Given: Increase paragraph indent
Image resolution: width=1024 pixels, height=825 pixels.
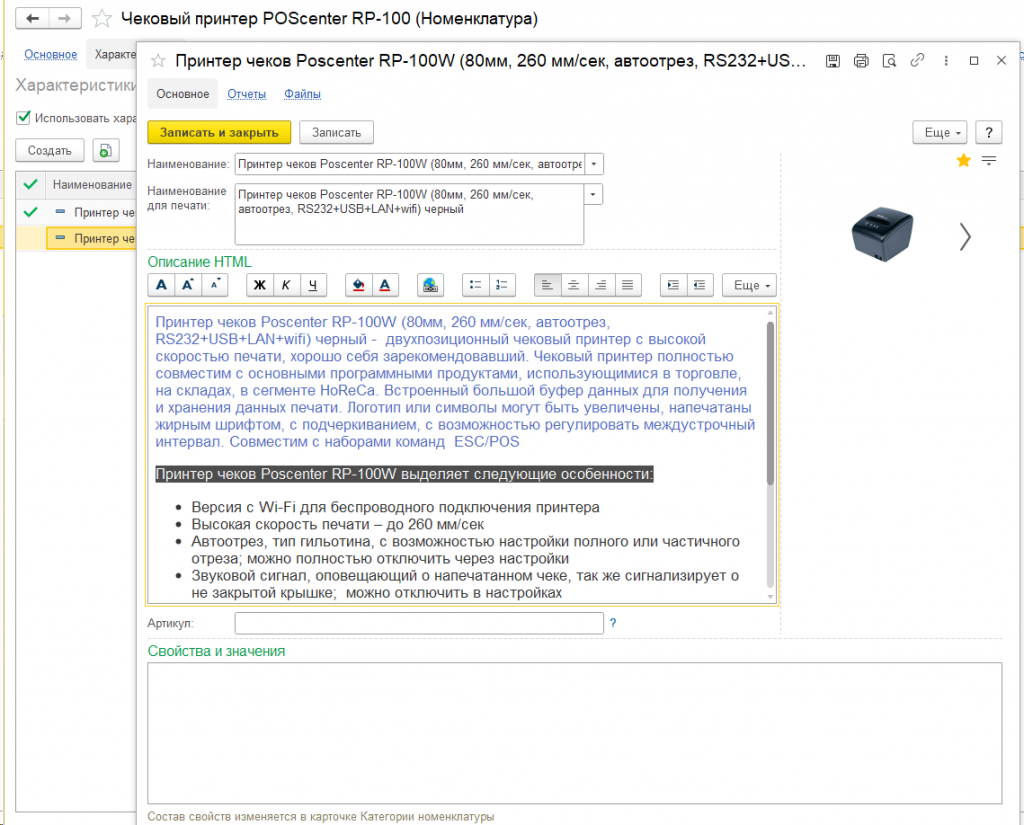Looking at the screenshot, I should [673, 285].
